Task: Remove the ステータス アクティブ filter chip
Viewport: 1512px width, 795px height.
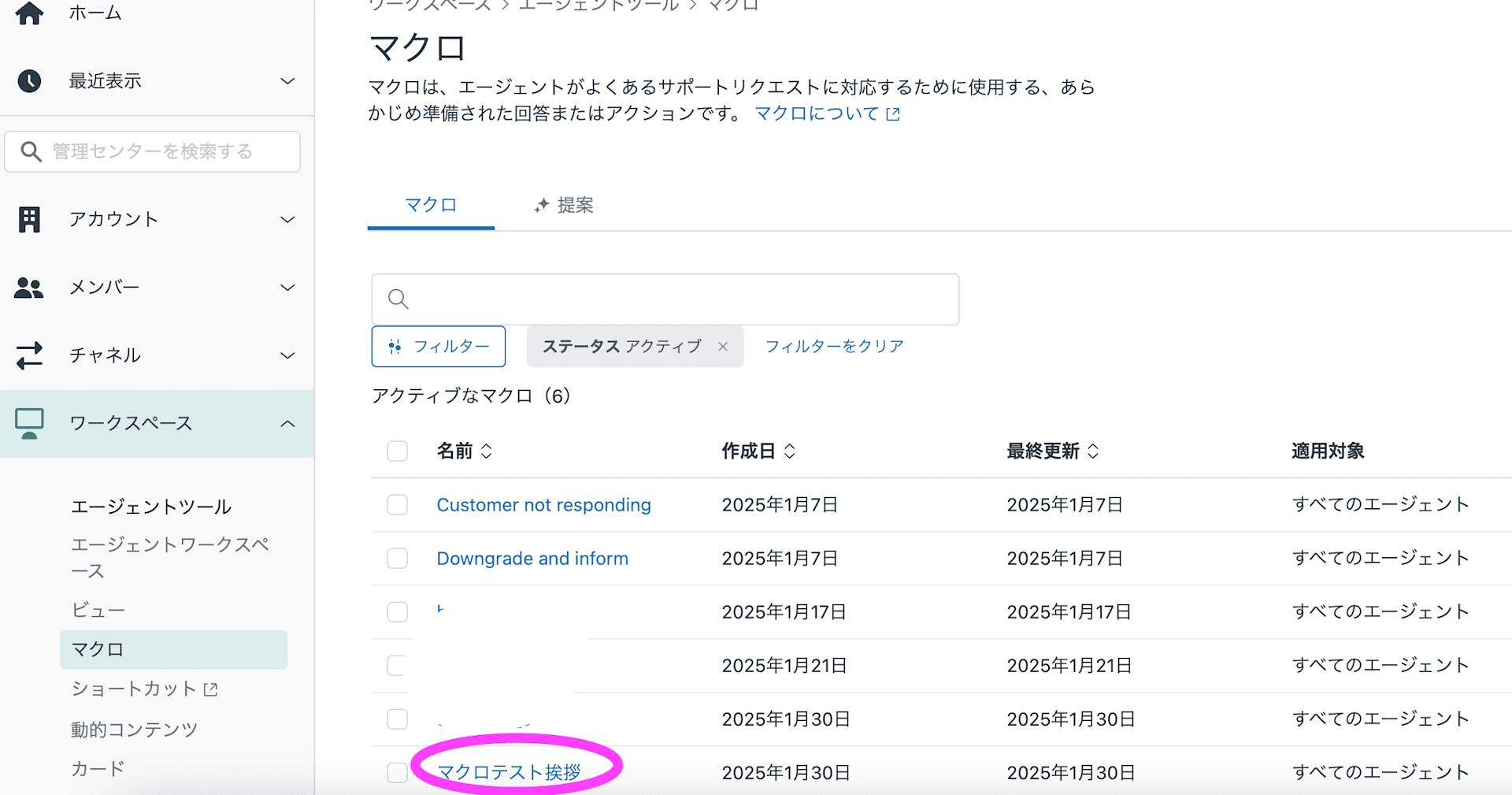Action: click(x=723, y=347)
